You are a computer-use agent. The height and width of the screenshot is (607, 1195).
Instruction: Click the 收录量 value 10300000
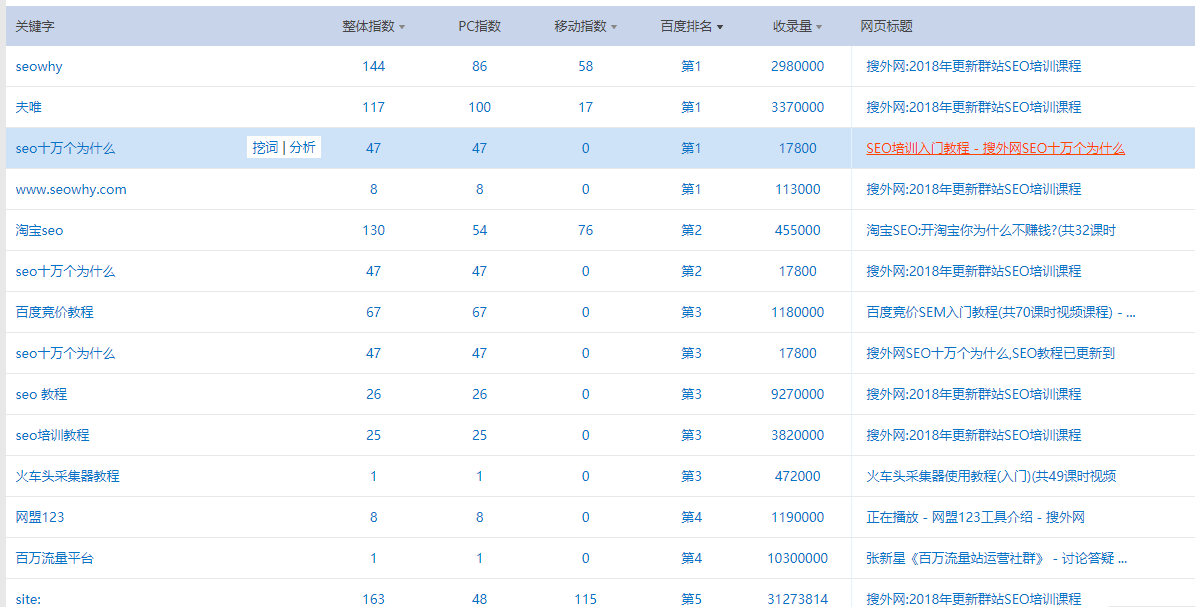pyautogui.click(x=797, y=558)
